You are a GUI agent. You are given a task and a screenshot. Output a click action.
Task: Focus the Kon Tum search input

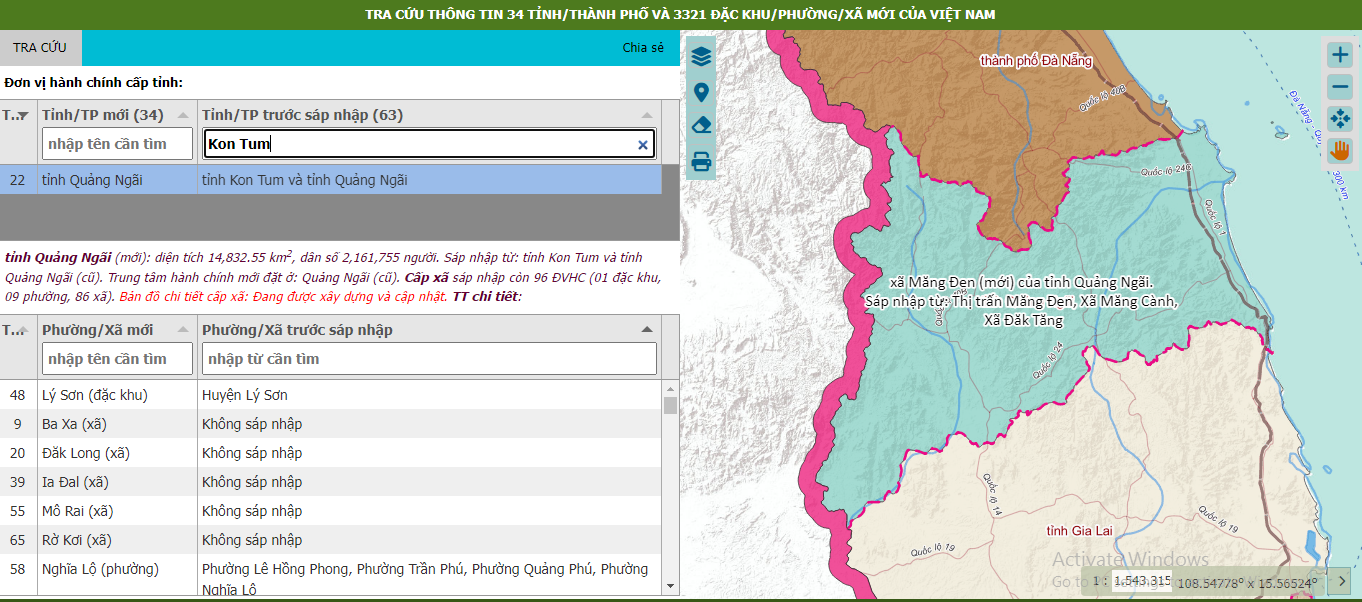pos(430,144)
